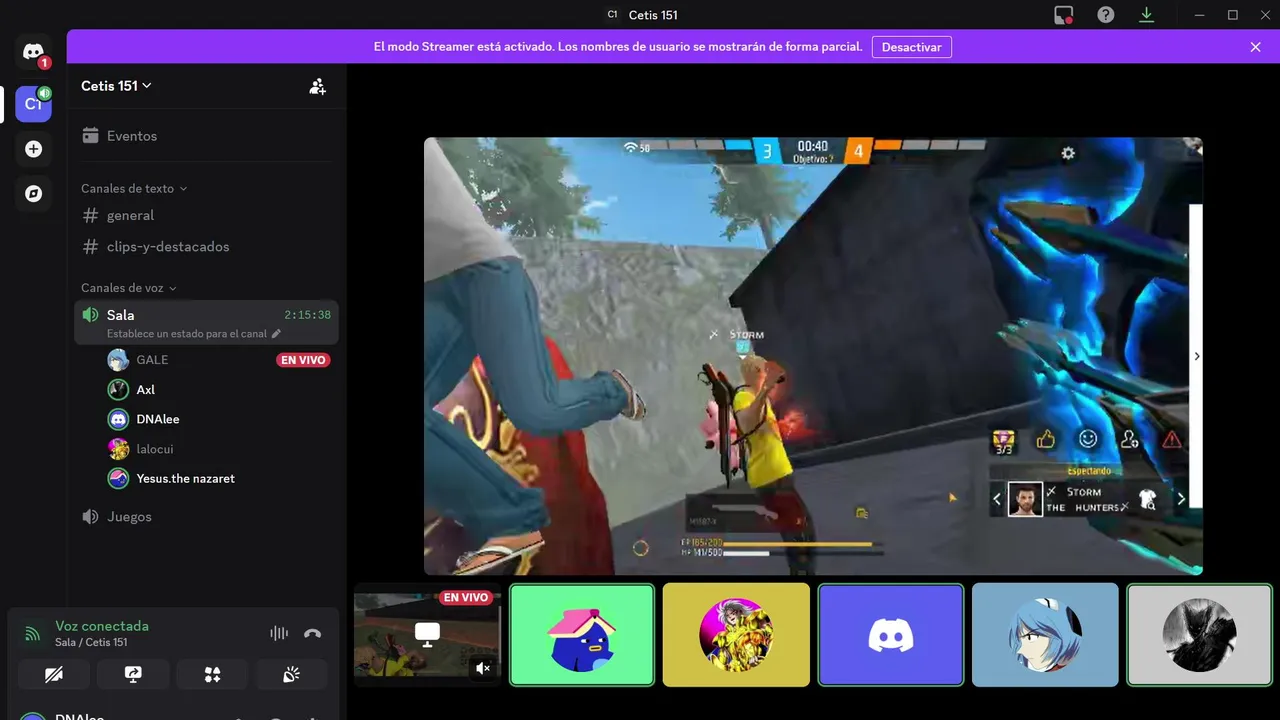Open the Eventos calendar entry
The image size is (1280, 720).
tap(207, 136)
